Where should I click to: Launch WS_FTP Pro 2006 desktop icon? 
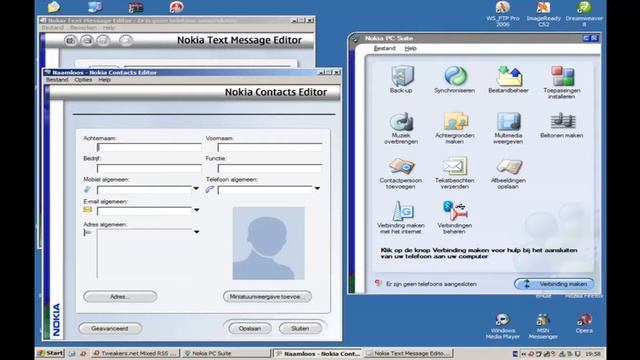[x=503, y=13]
